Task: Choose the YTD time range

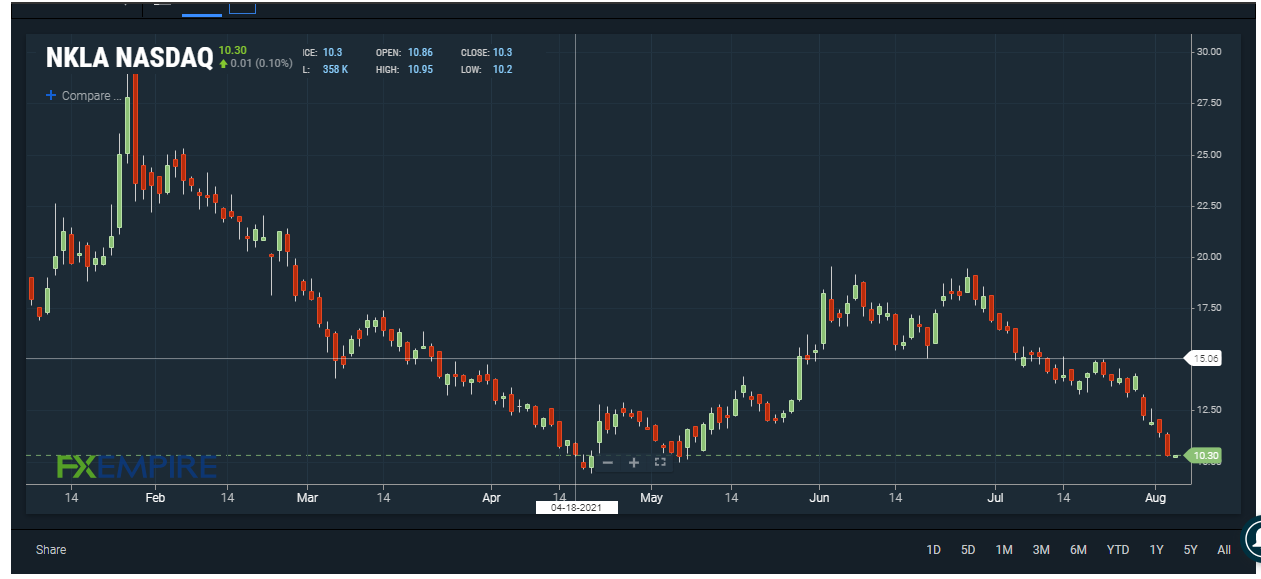Action: (x=1118, y=550)
